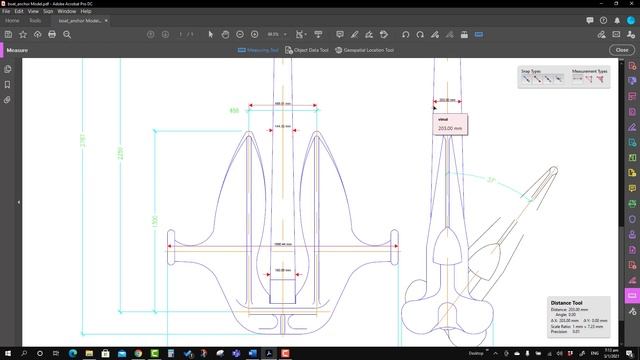Switch to the Tools tab
Image resolution: width=640 pixels, height=360 pixels.
[35, 20]
